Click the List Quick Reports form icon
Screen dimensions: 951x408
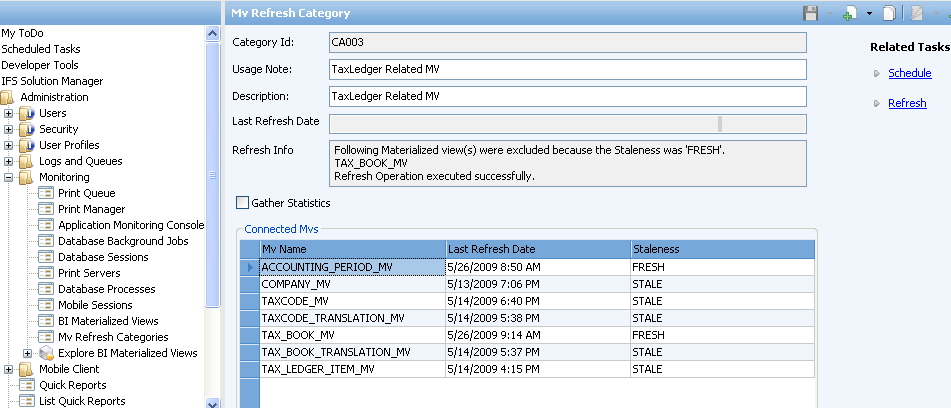(x=27, y=401)
